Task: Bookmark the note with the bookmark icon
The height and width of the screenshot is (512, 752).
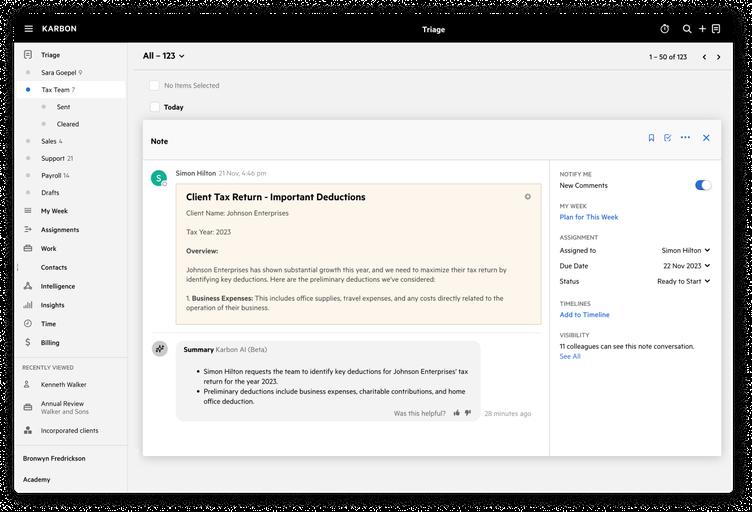Action: coord(651,138)
